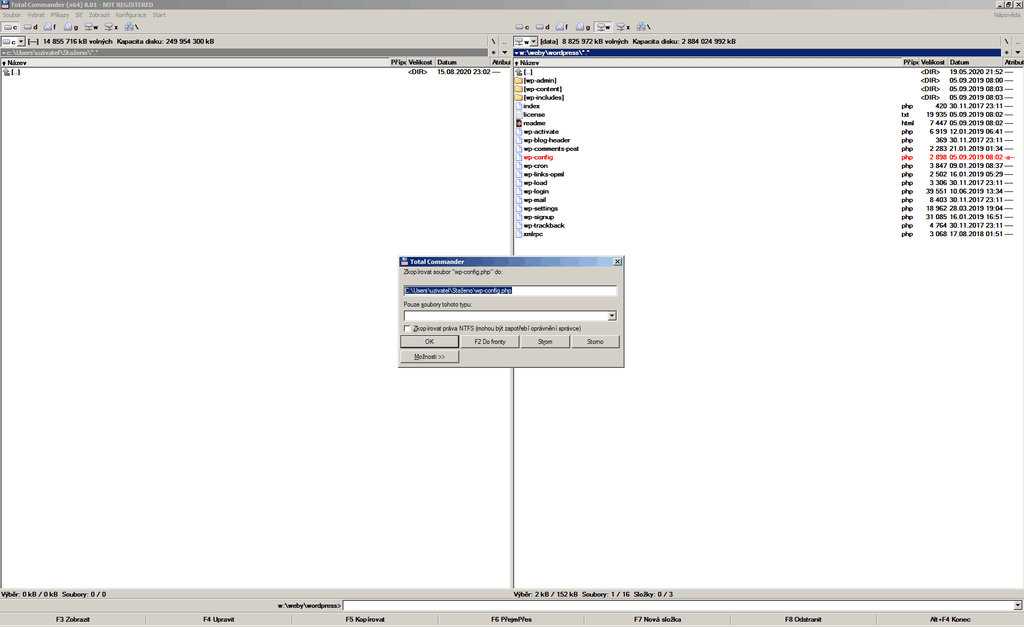Screen dimensions: 1024x627
Task: Expand options with Možnosti >> button
Action: coord(429,357)
